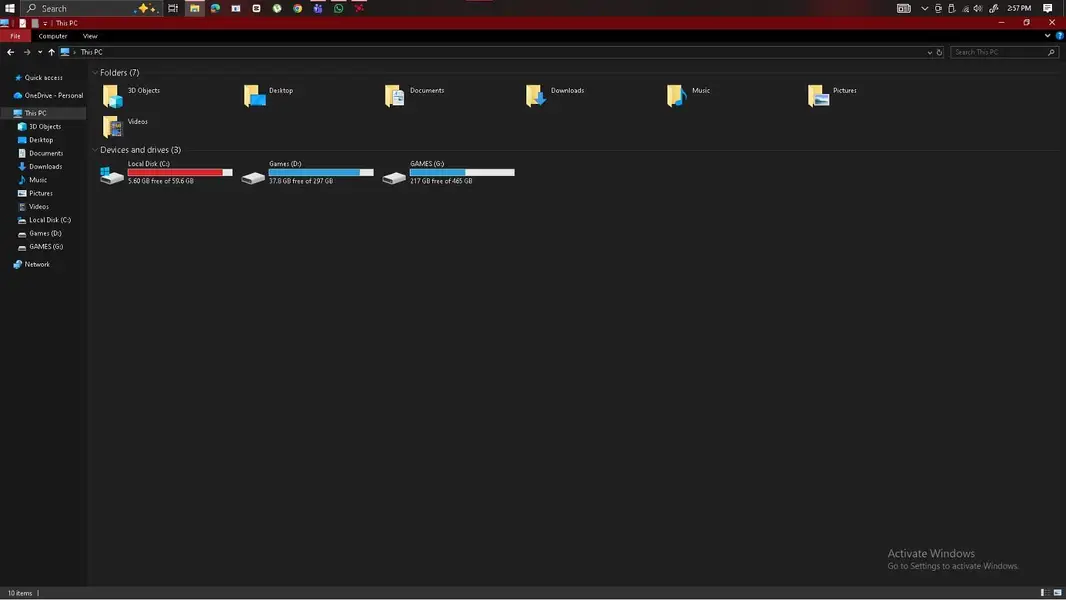Go back using the navigation arrow
Viewport: 1066px width, 600px height.
(10, 52)
